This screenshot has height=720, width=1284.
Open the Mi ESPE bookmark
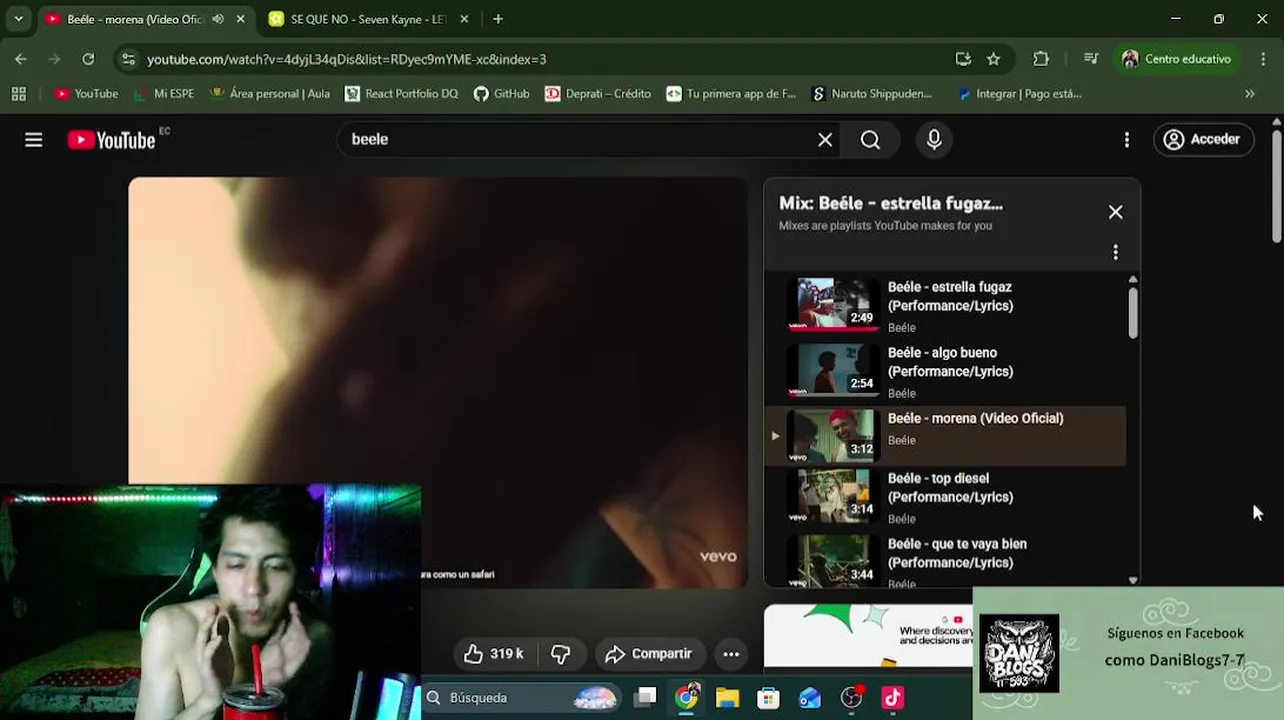tap(163, 94)
